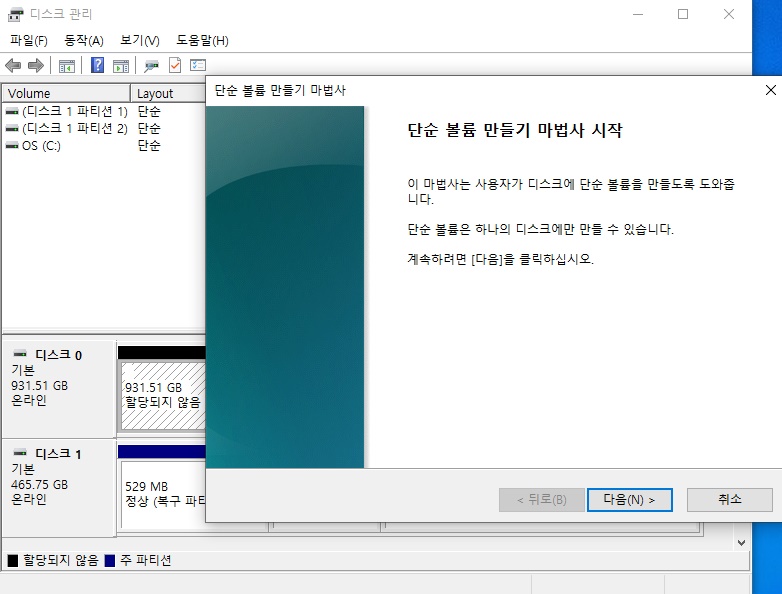Click 다음(N) > to continue the wizard

click(x=629, y=500)
